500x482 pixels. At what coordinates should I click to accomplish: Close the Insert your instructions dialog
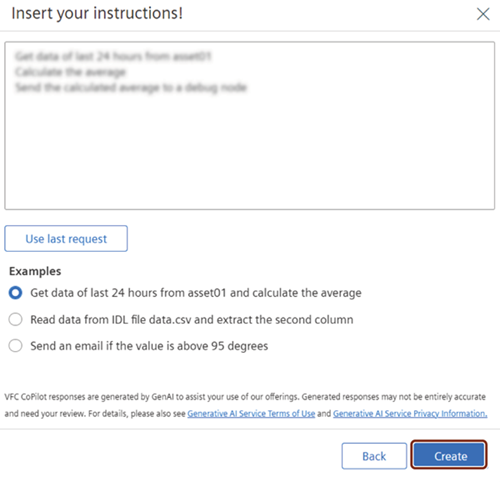click(483, 14)
